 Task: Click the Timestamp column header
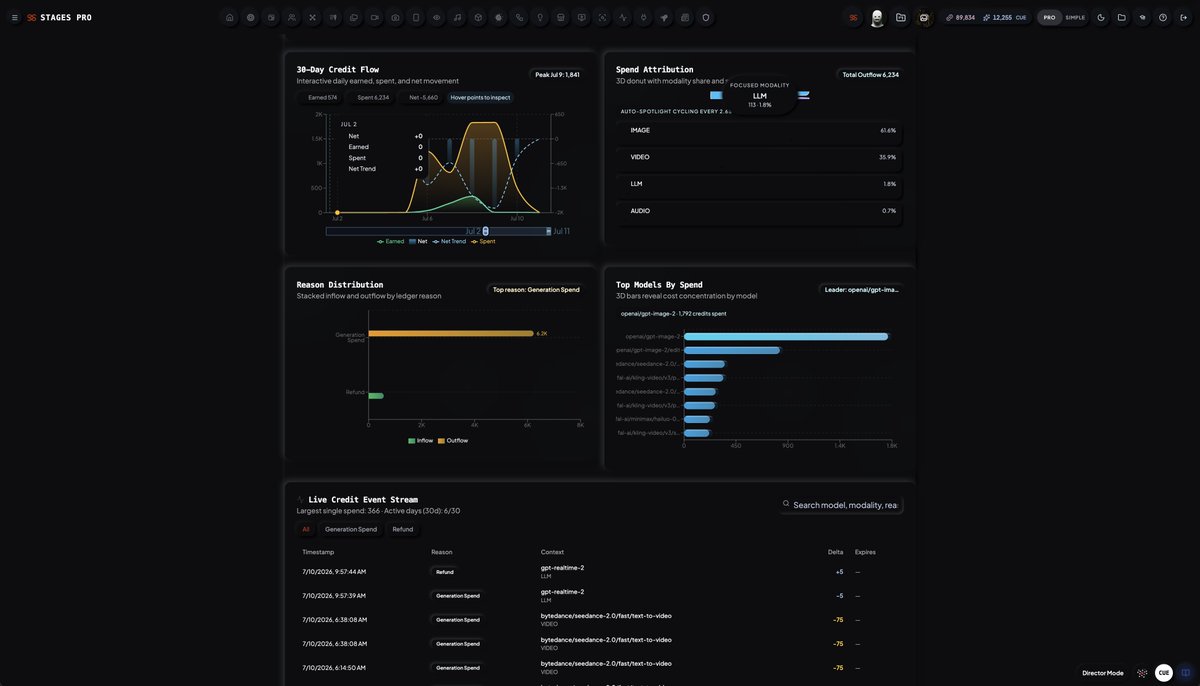pos(318,552)
